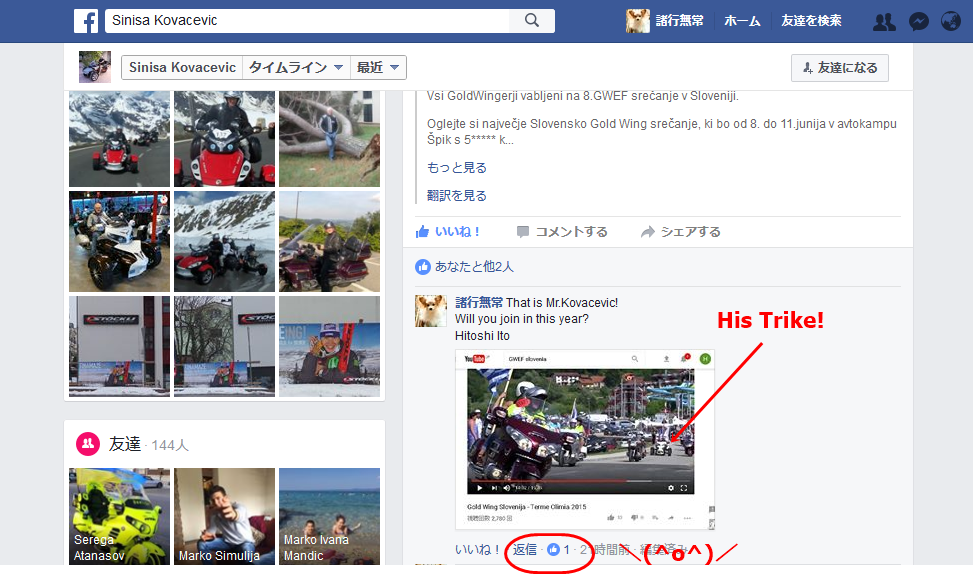Screen dimensions: 973x574
Task: Expand post text with もっと見る
Action: [x=457, y=168]
